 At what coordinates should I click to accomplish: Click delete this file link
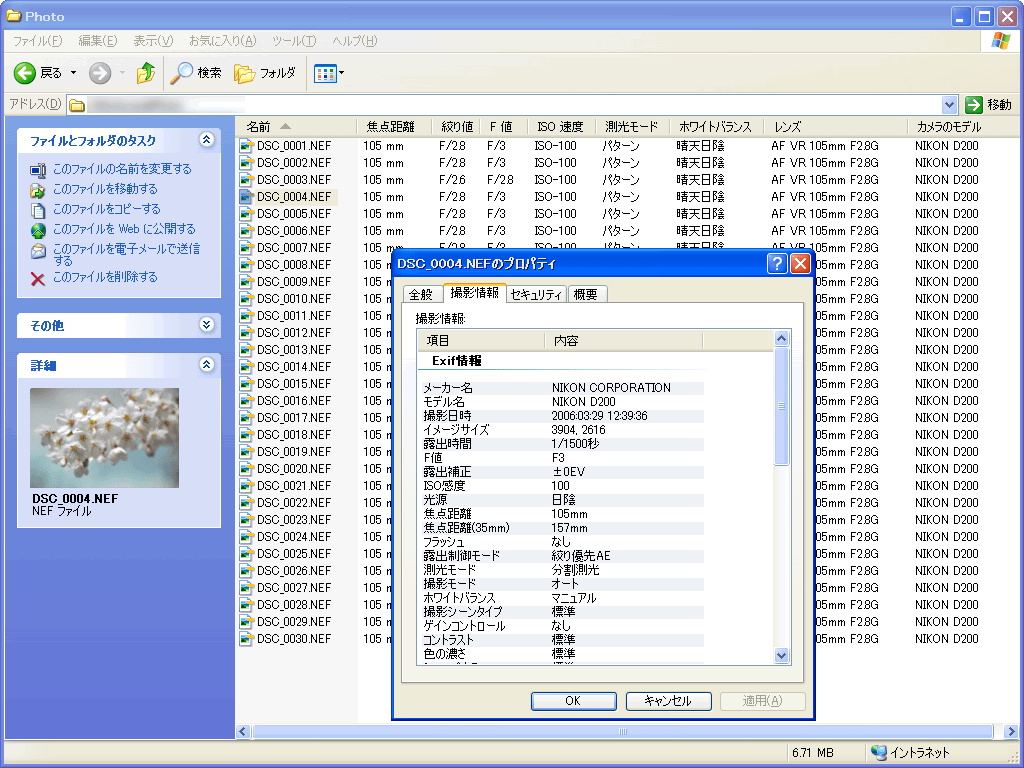[x=105, y=277]
